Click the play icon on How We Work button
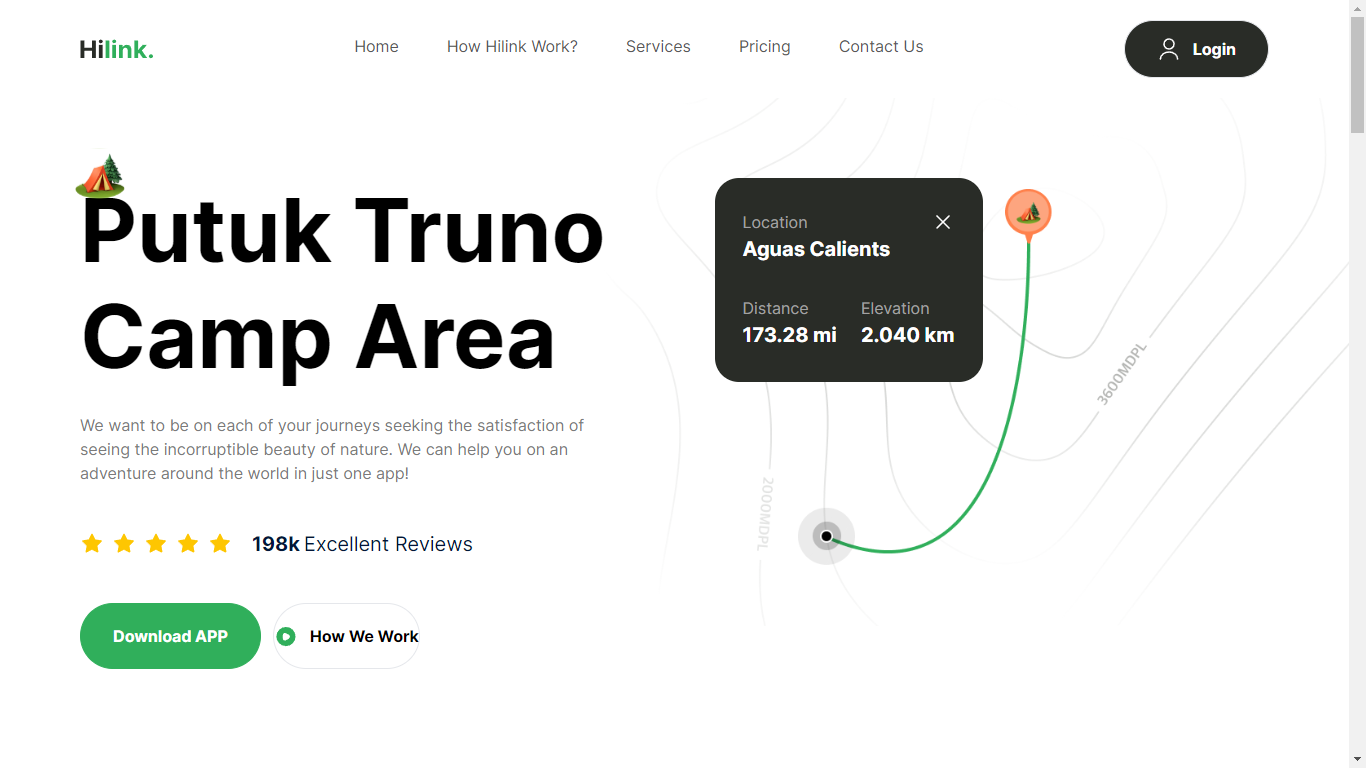This screenshot has width=1366, height=768. 285,636
